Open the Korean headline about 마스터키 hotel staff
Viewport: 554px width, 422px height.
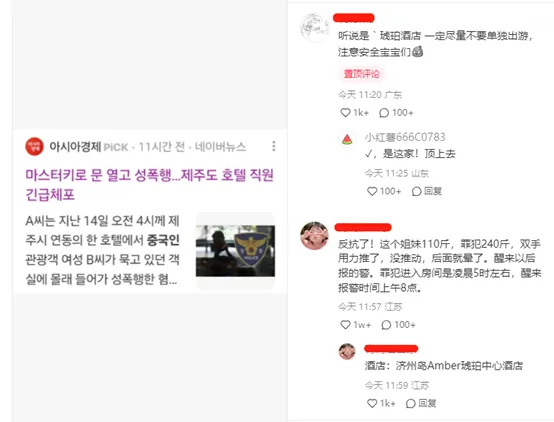click(149, 185)
